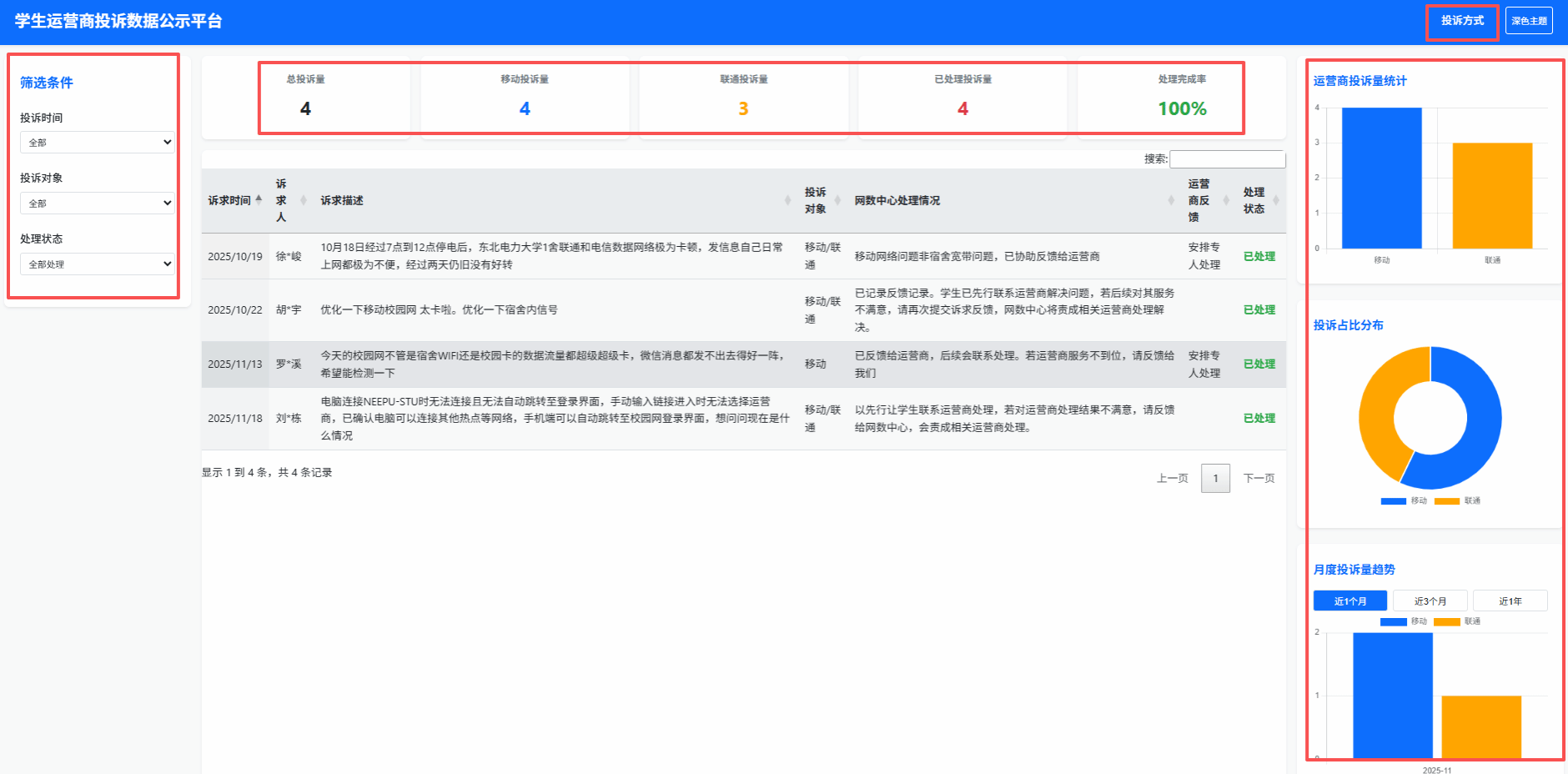Image resolution: width=1568 pixels, height=774 pixels.
Task: Select the 近1年 trend tab
Action: point(1510,601)
